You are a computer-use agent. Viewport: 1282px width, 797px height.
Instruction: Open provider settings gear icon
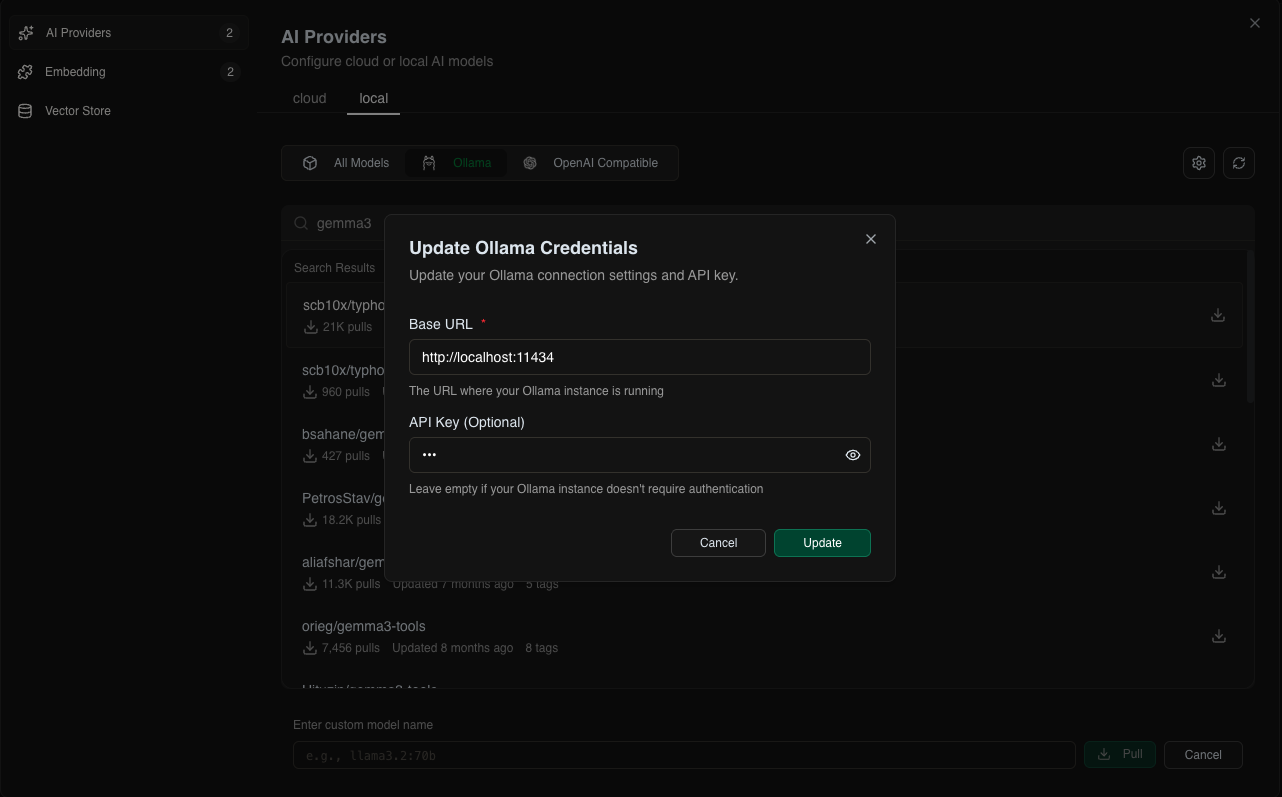[1199, 163]
